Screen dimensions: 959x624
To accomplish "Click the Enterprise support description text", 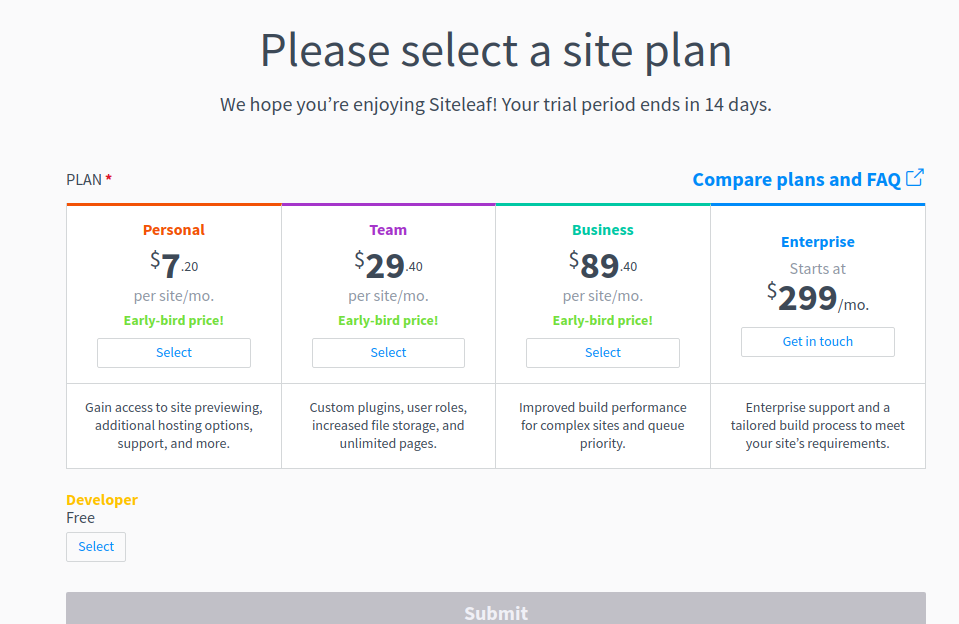I will tap(818, 425).
